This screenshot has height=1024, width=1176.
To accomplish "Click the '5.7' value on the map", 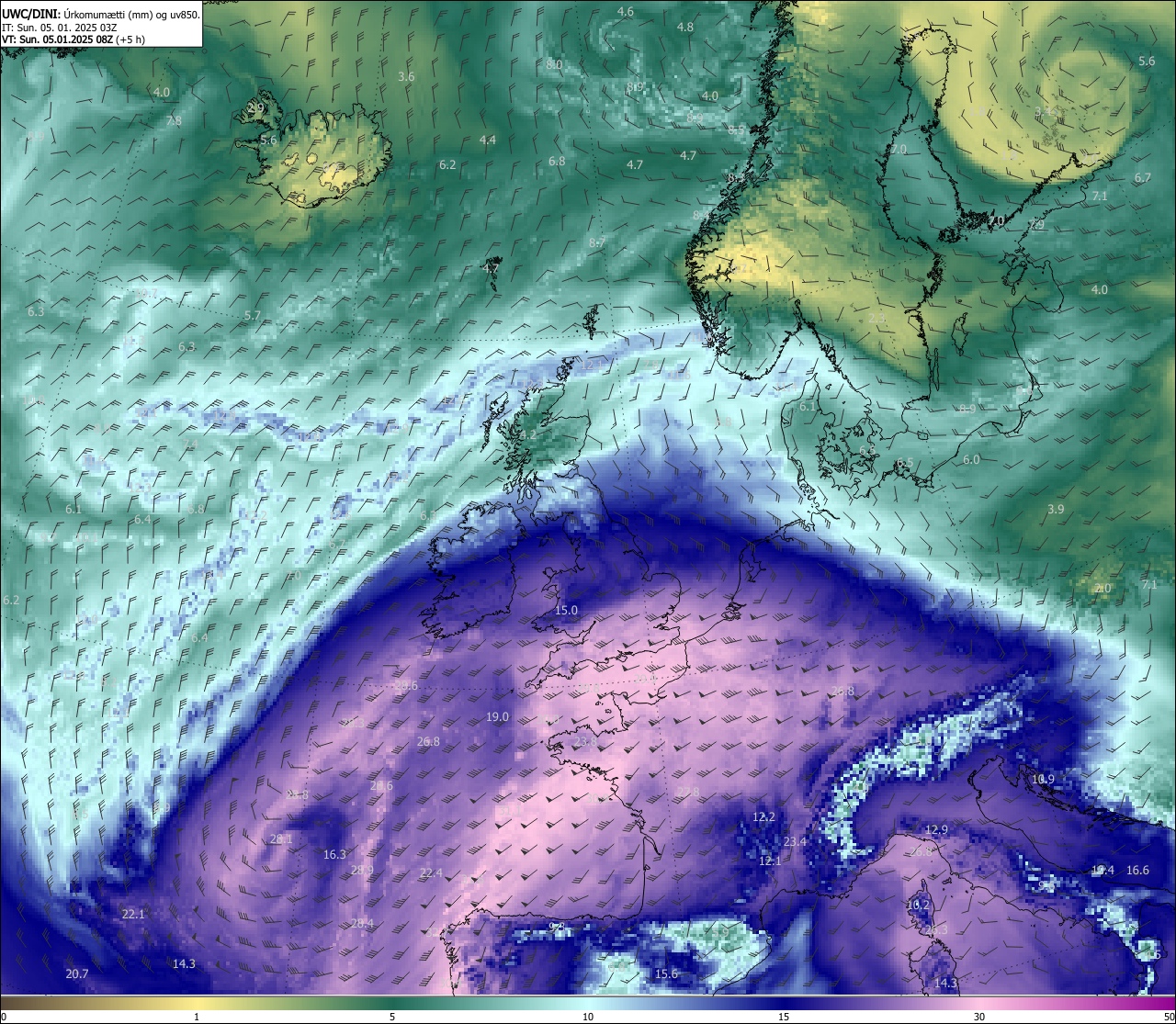I will 253,316.
